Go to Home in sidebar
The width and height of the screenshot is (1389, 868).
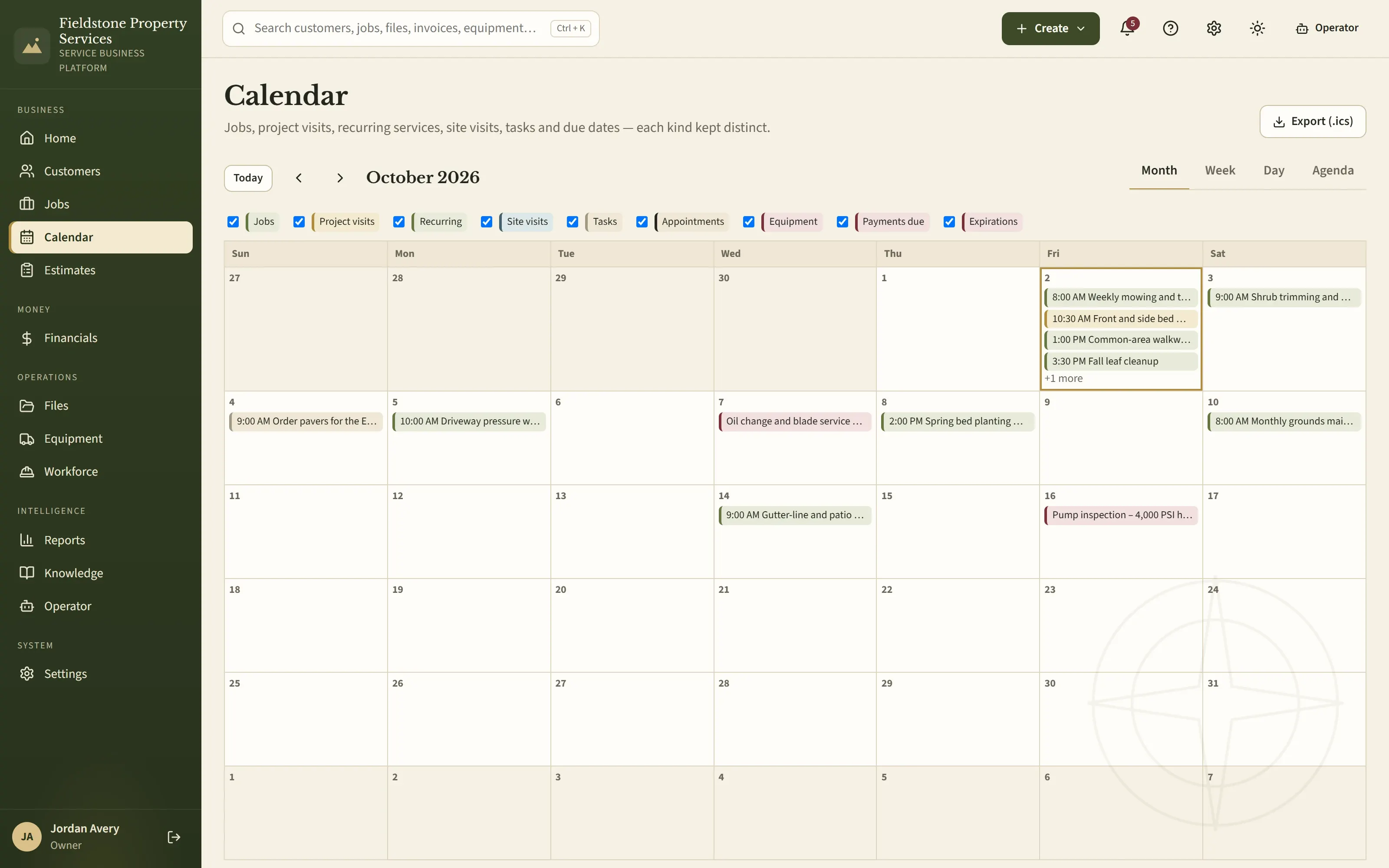[100, 138]
